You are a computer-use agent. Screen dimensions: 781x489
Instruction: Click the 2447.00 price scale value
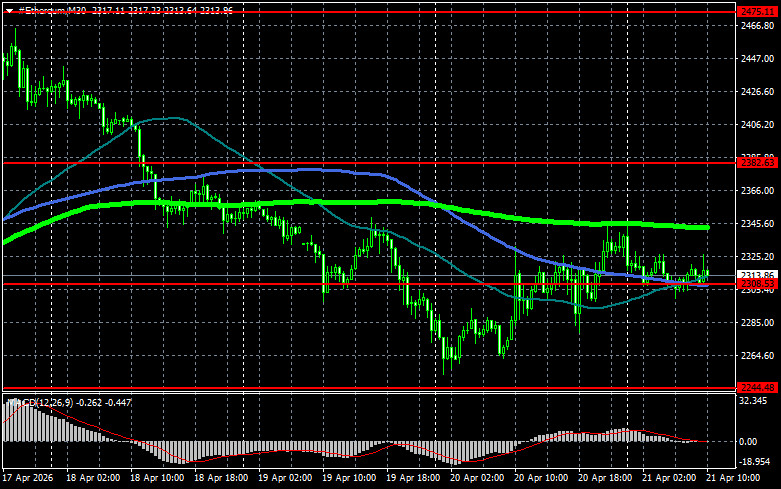pyautogui.click(x=758, y=58)
